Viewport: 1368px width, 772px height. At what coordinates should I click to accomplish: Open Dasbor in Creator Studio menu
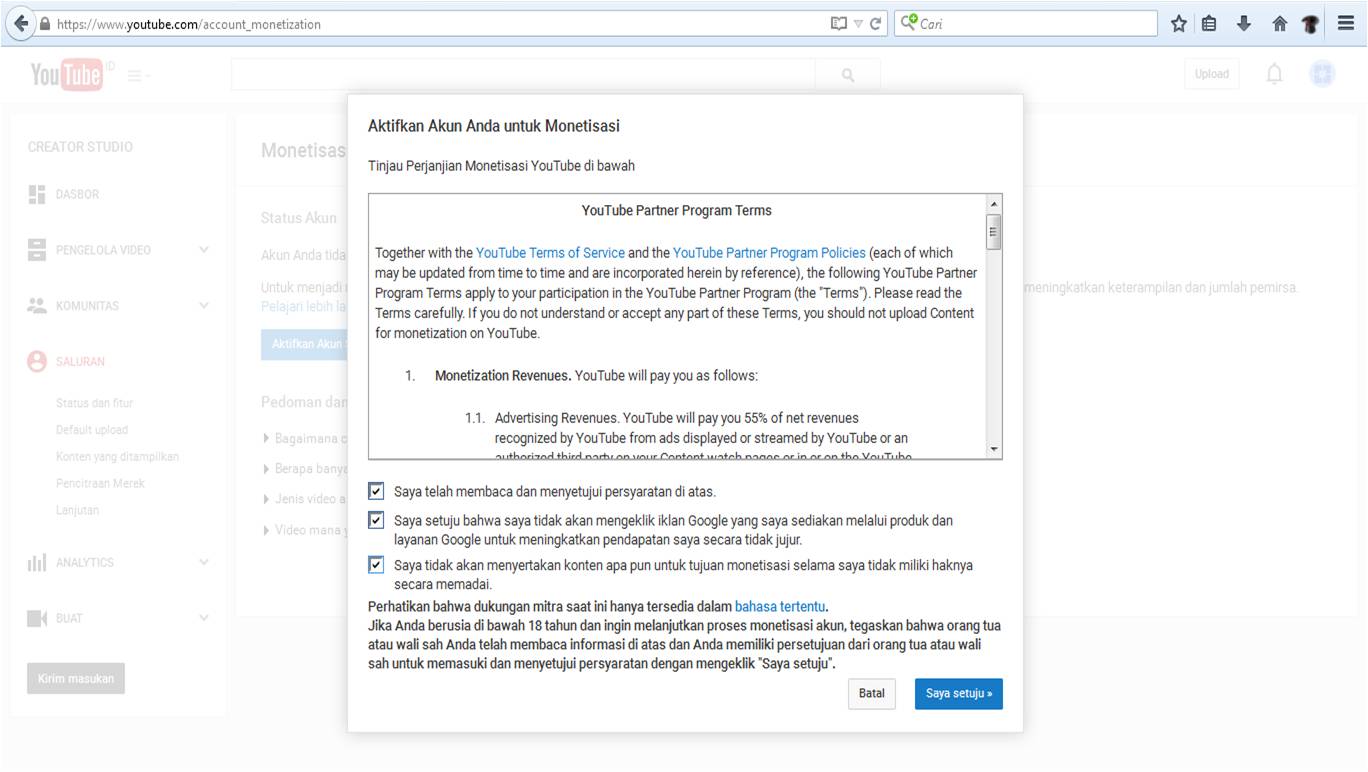[x=77, y=195]
